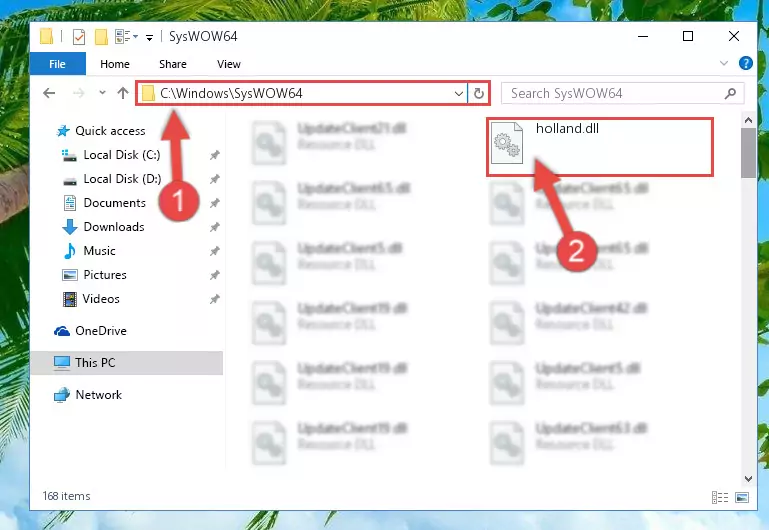Expand the ribbon with the chevron
The height and width of the screenshot is (530, 769).
724,63
